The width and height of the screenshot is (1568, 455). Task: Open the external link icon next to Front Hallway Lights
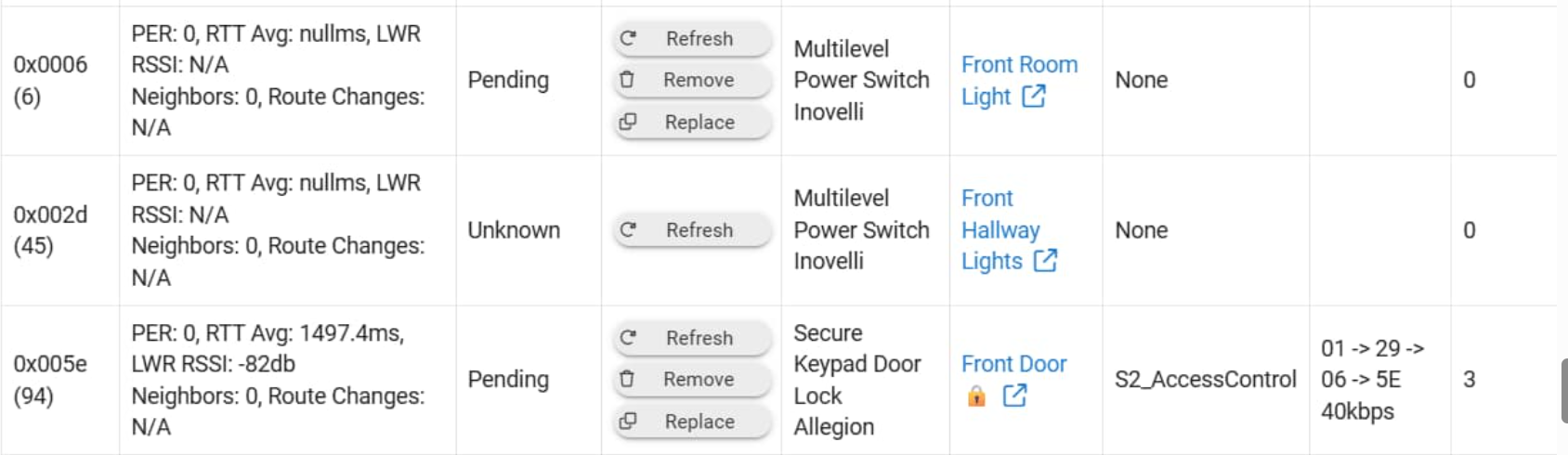(x=1045, y=261)
